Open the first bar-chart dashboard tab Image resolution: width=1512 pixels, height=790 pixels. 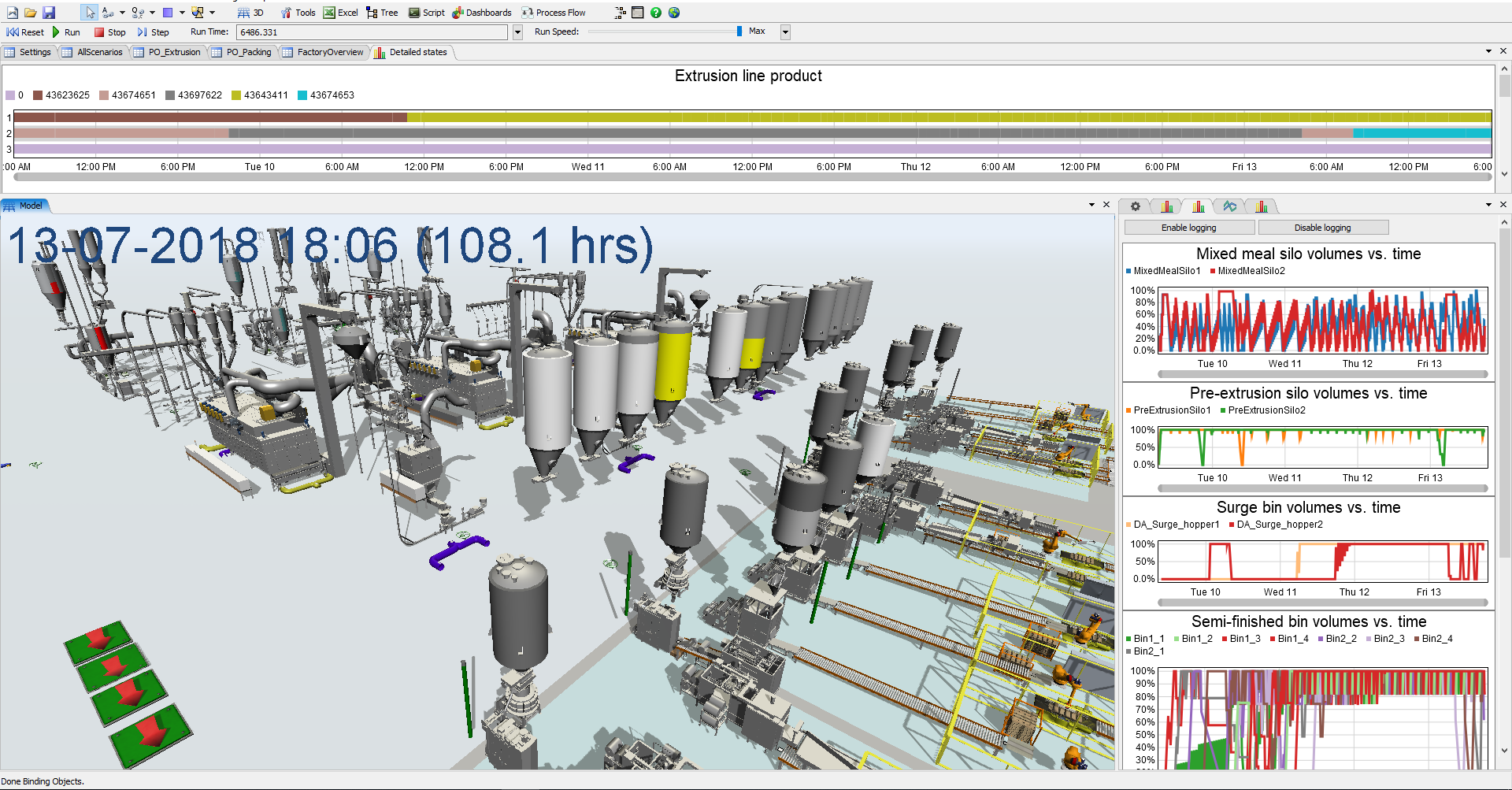click(1166, 206)
